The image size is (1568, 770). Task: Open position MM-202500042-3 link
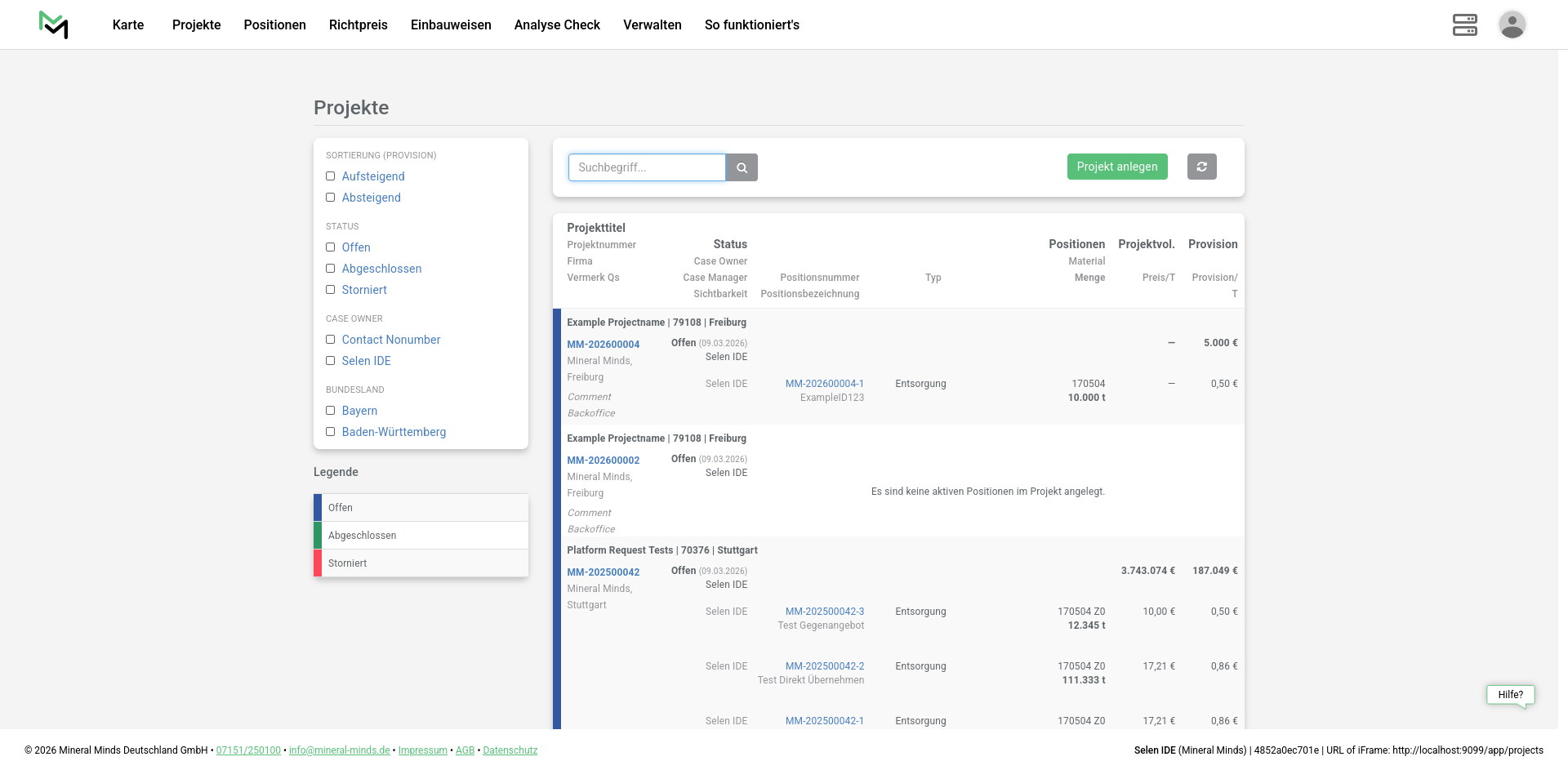pyautogui.click(x=824, y=612)
